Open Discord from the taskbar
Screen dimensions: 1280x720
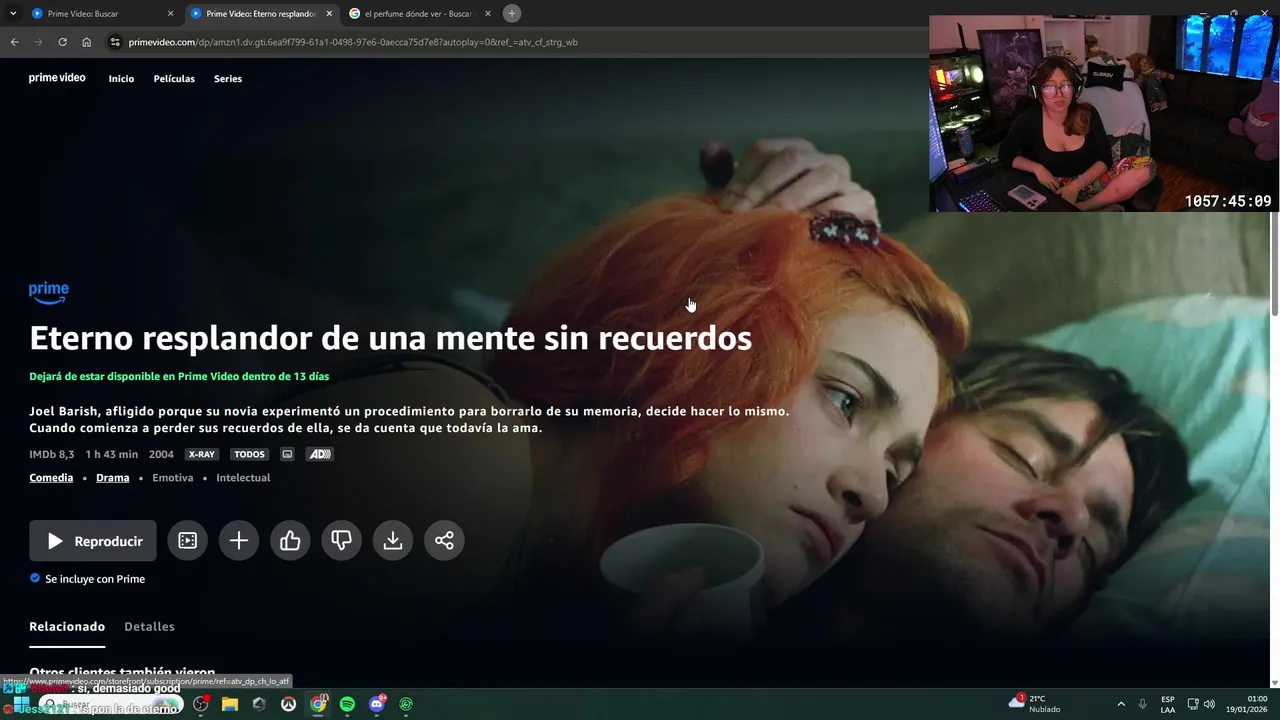[377, 704]
